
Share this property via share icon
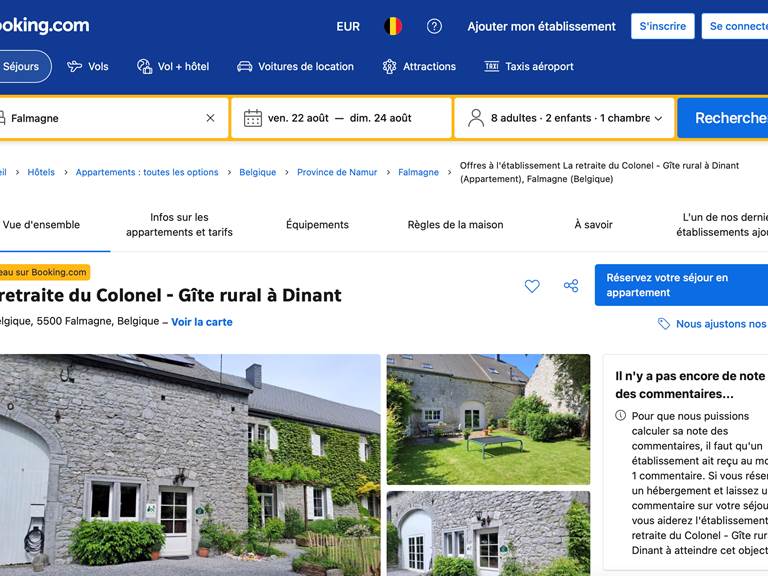point(571,286)
